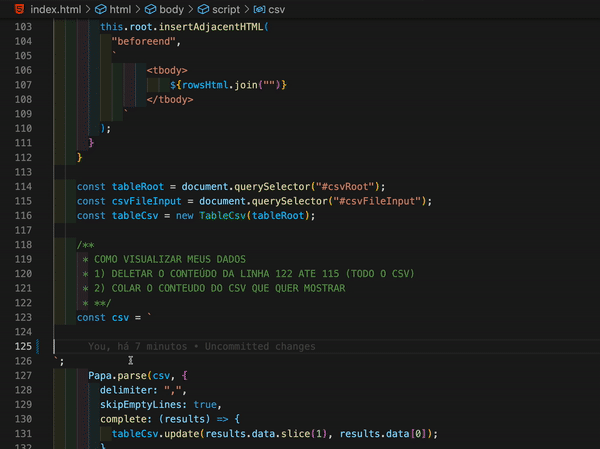Click "csvFileInput" variable on line 115
The image size is (600, 449).
click(147, 201)
